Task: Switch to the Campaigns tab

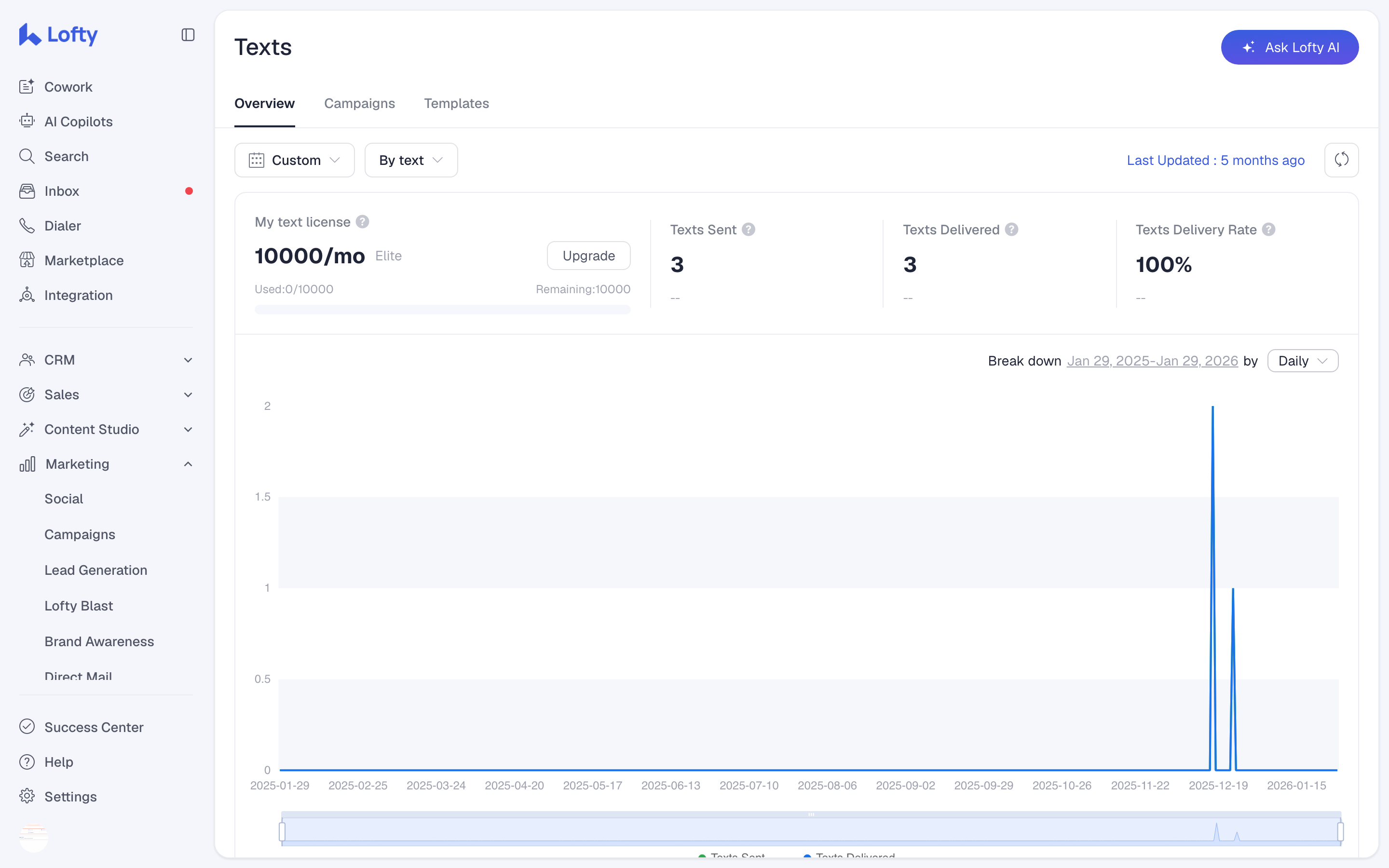Action: [359, 103]
